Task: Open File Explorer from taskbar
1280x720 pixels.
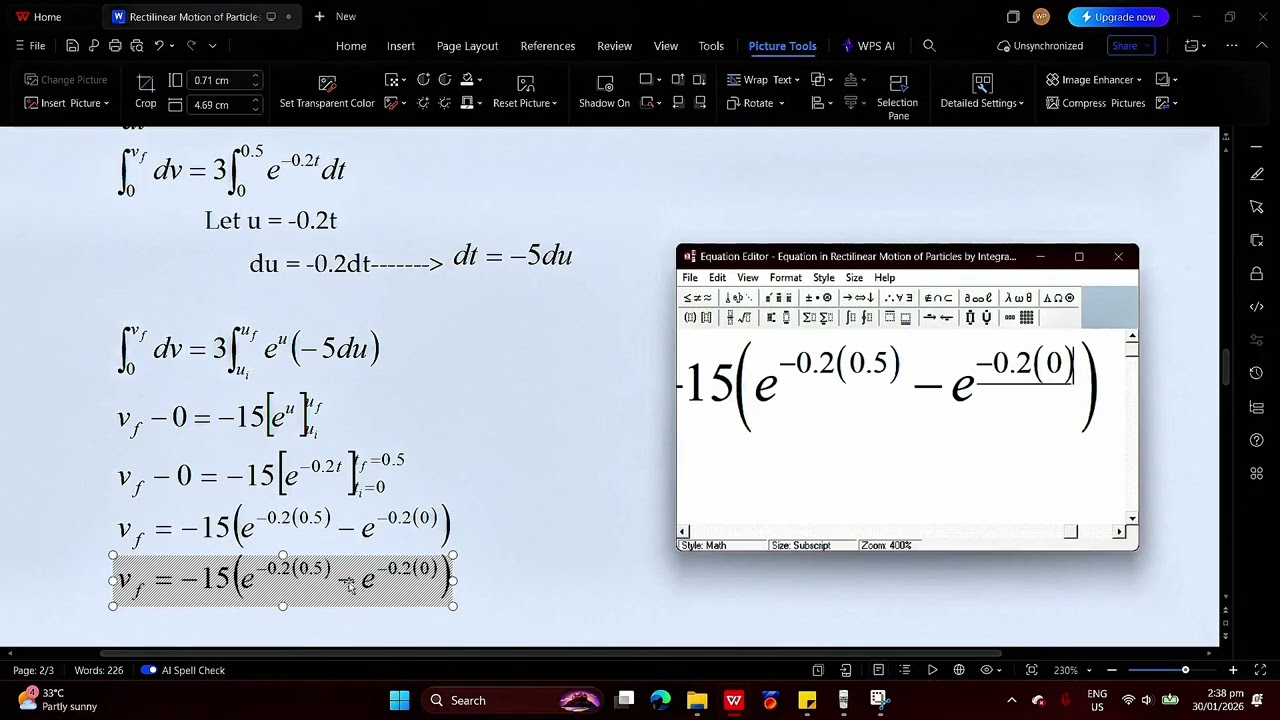Action: coord(697,700)
